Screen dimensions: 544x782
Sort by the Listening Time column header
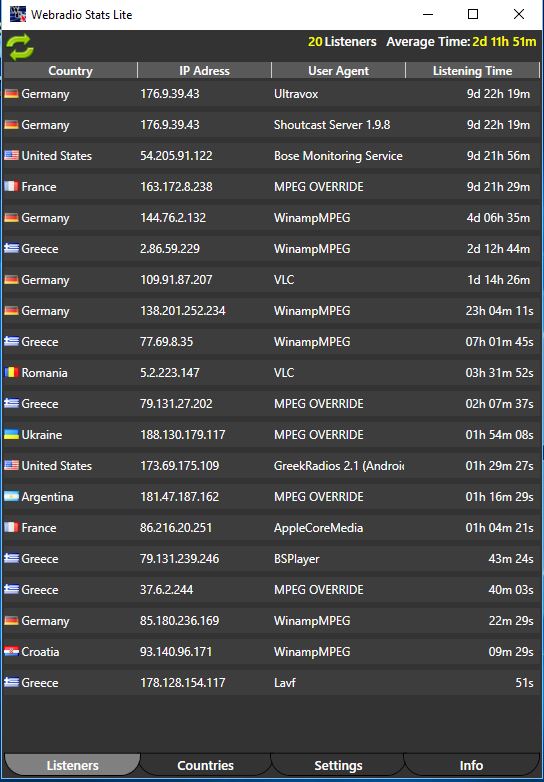coord(472,70)
